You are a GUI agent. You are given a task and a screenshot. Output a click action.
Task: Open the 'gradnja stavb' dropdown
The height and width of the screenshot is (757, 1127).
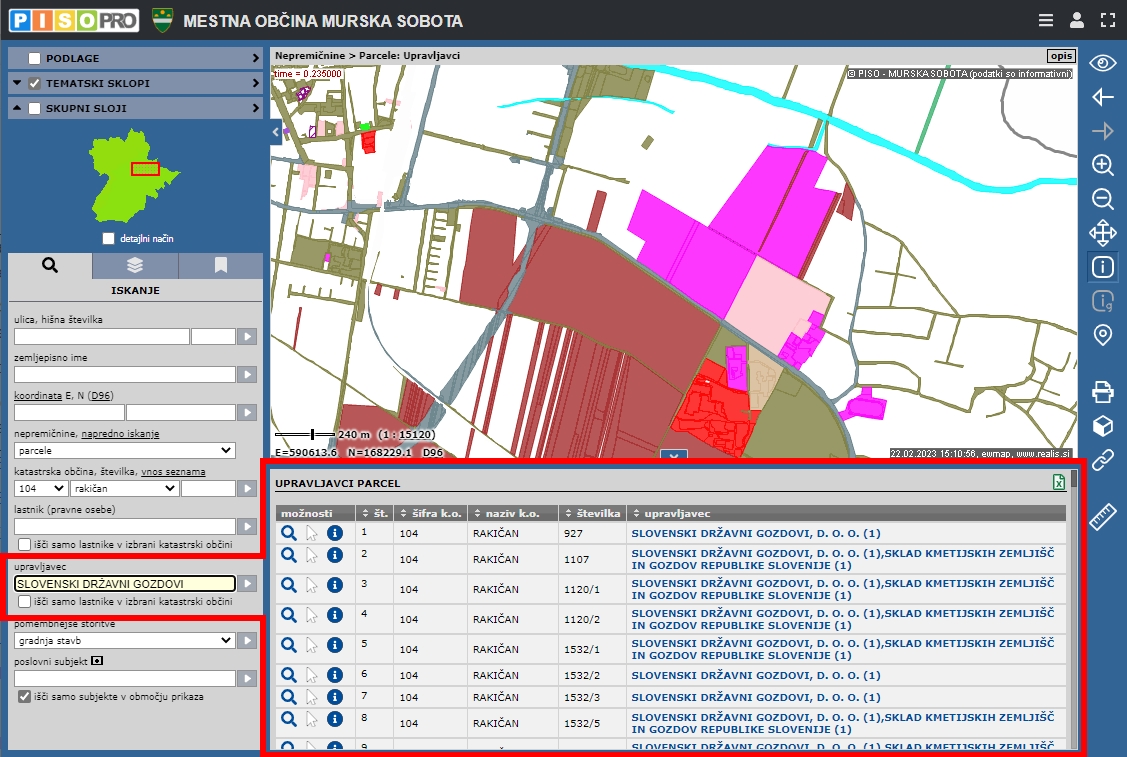click(x=124, y=640)
